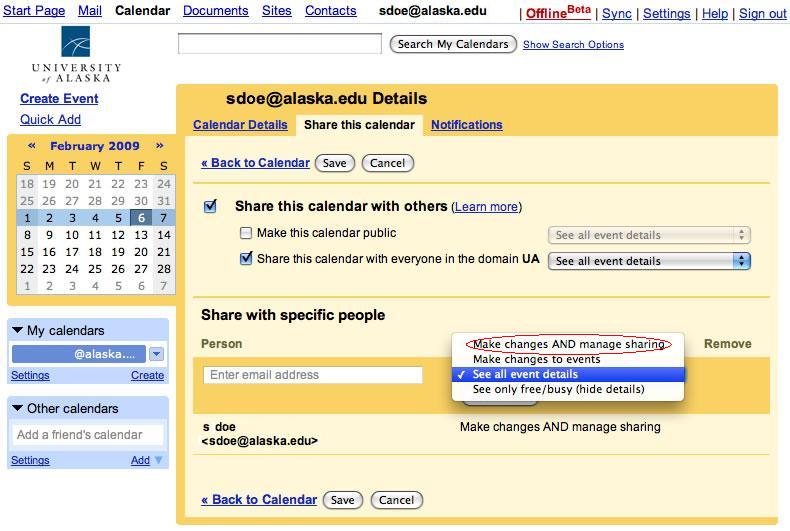Viewport: 790px width, 531px height.
Task: Click Show Search Options link
Action: pyautogui.click(x=573, y=44)
